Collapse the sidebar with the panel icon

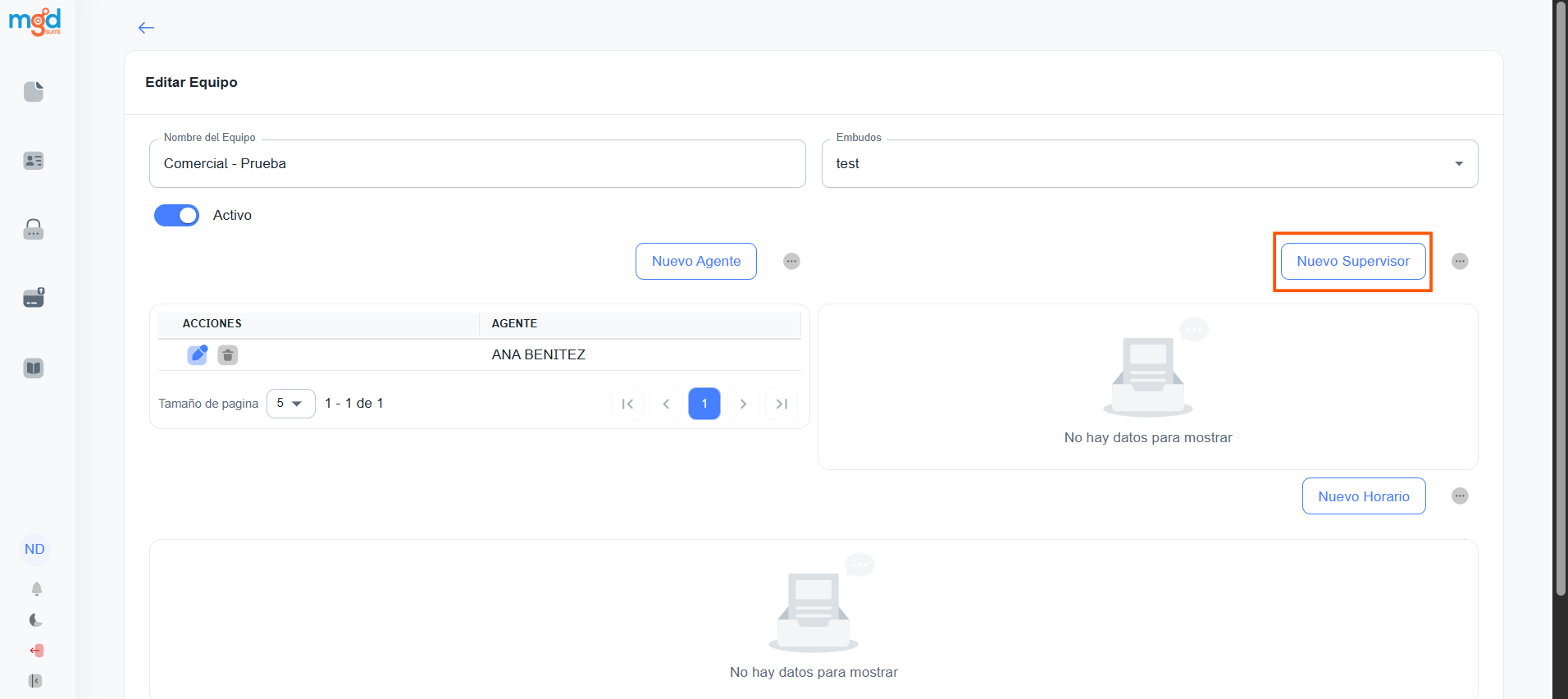(x=35, y=681)
